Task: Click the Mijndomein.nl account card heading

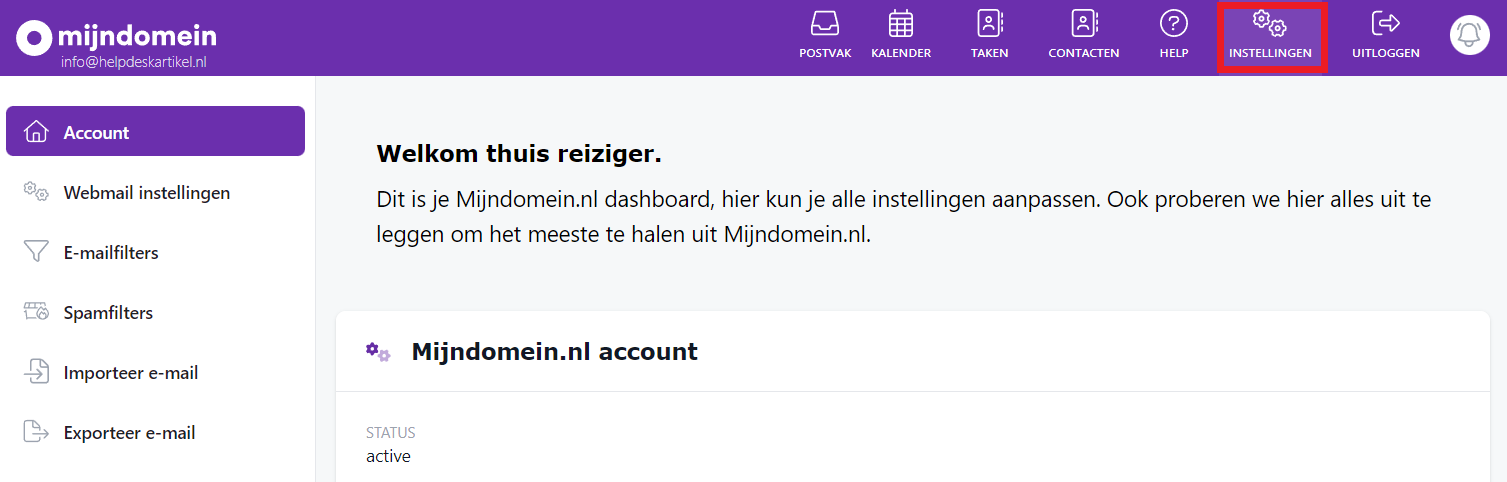Action: click(x=554, y=352)
